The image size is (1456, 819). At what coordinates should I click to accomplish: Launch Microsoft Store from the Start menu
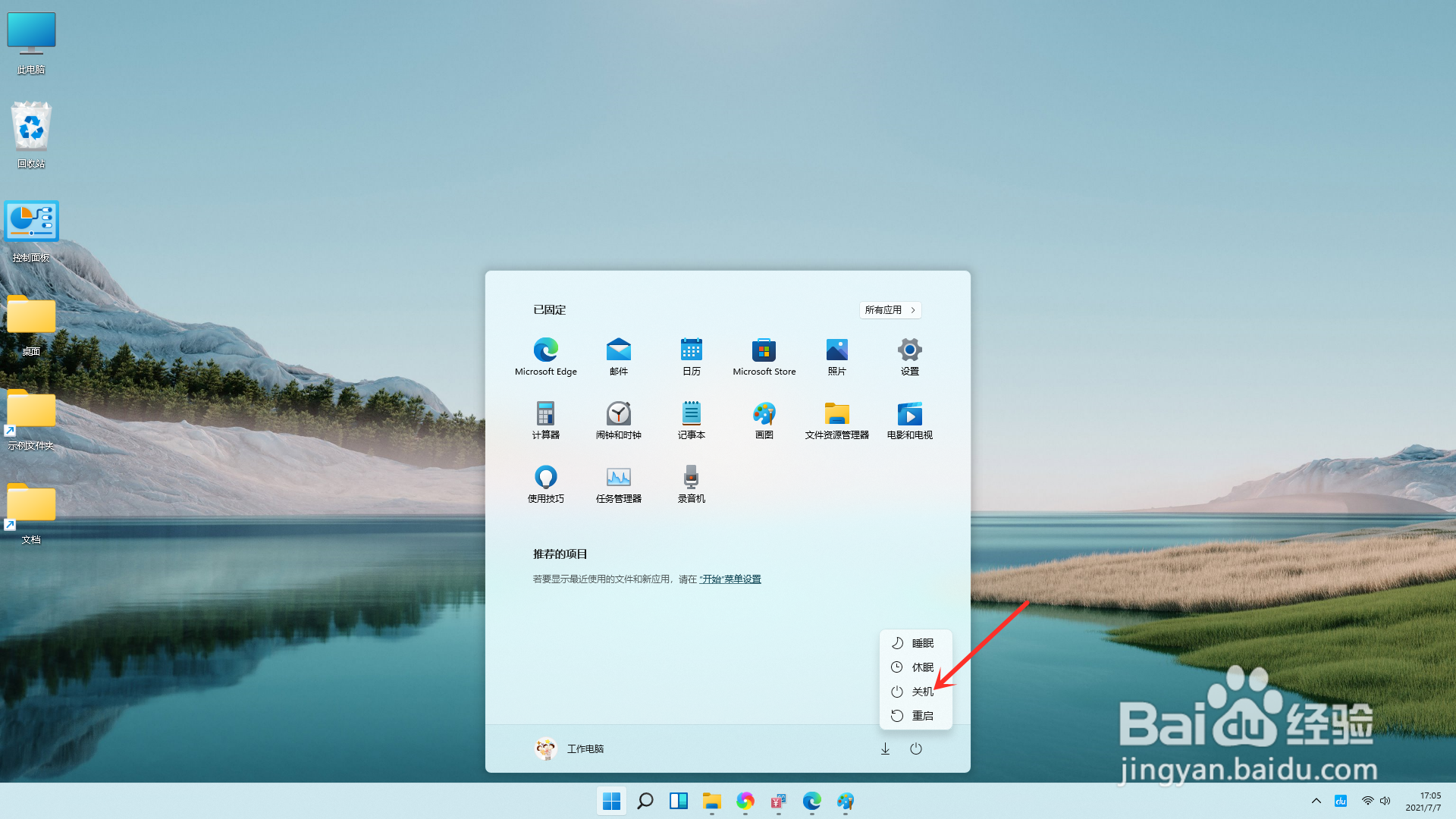coord(764,356)
